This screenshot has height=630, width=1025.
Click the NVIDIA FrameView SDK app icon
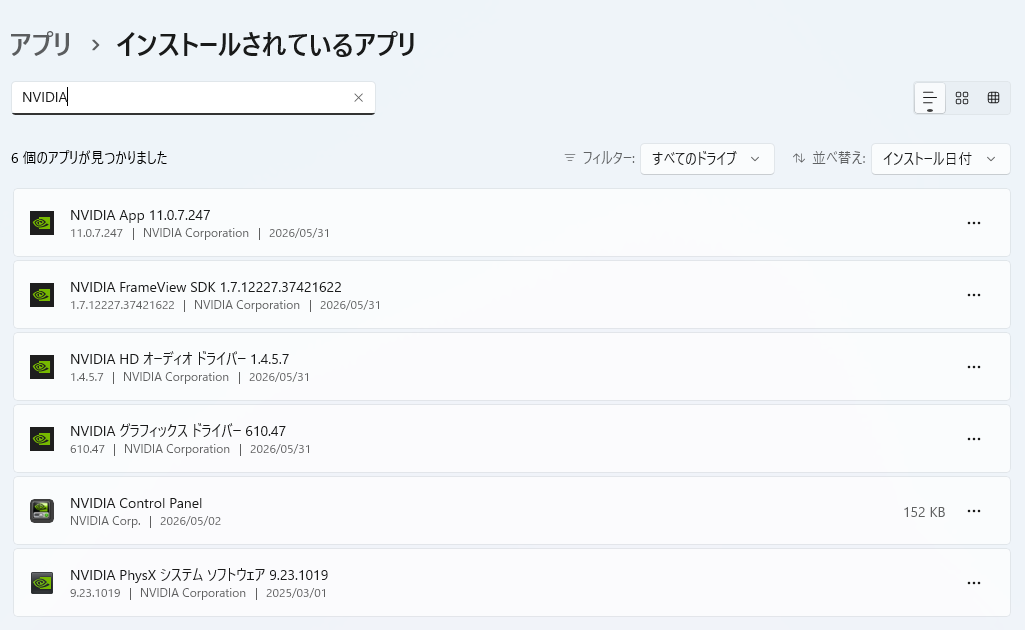click(42, 295)
